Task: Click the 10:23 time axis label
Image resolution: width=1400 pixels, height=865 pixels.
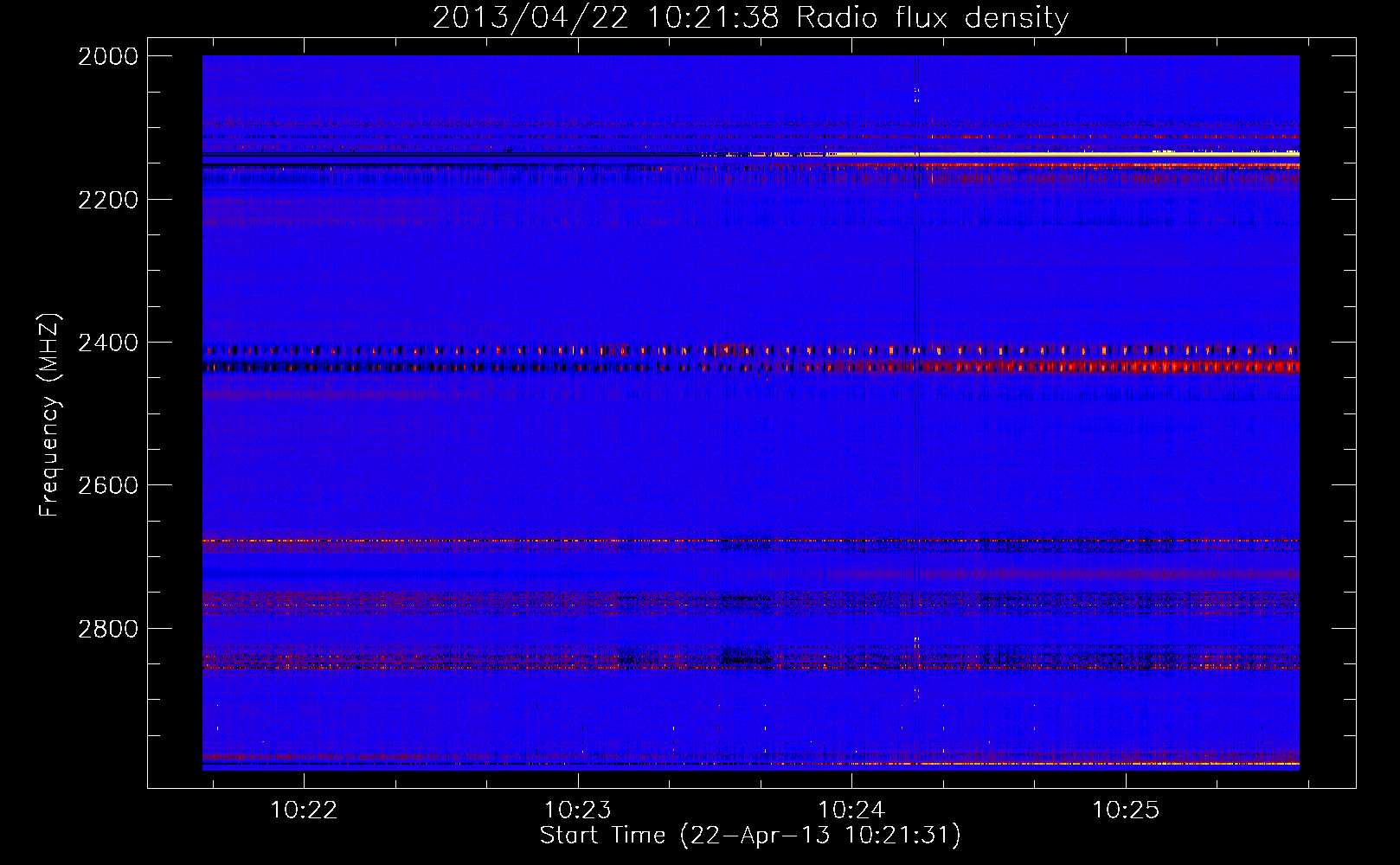Action: coord(577,811)
